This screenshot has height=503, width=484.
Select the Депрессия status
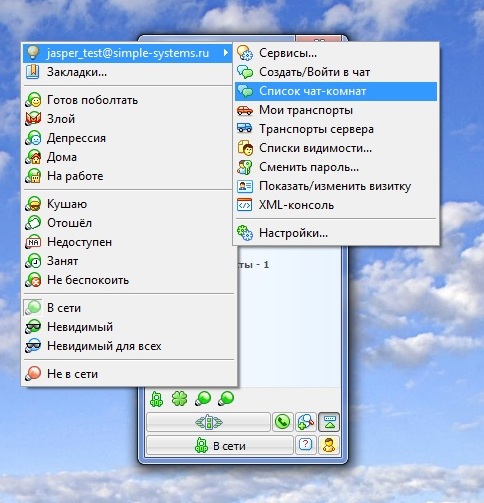pyautogui.click(x=128, y=138)
